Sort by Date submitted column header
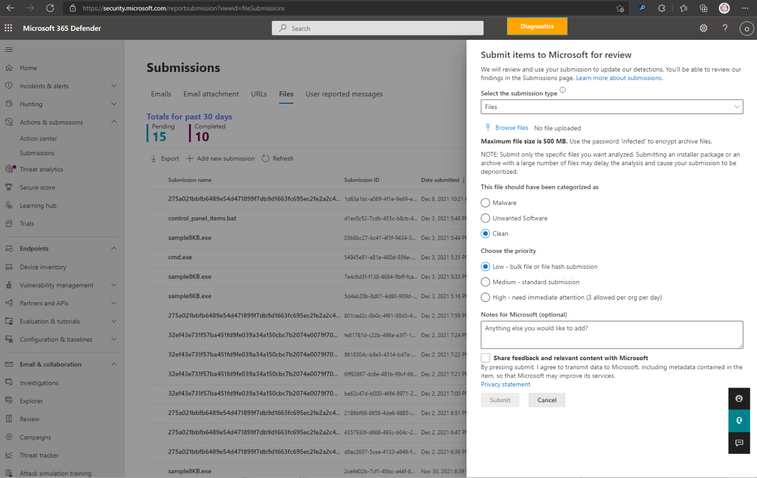757x478 pixels. click(x=442, y=180)
